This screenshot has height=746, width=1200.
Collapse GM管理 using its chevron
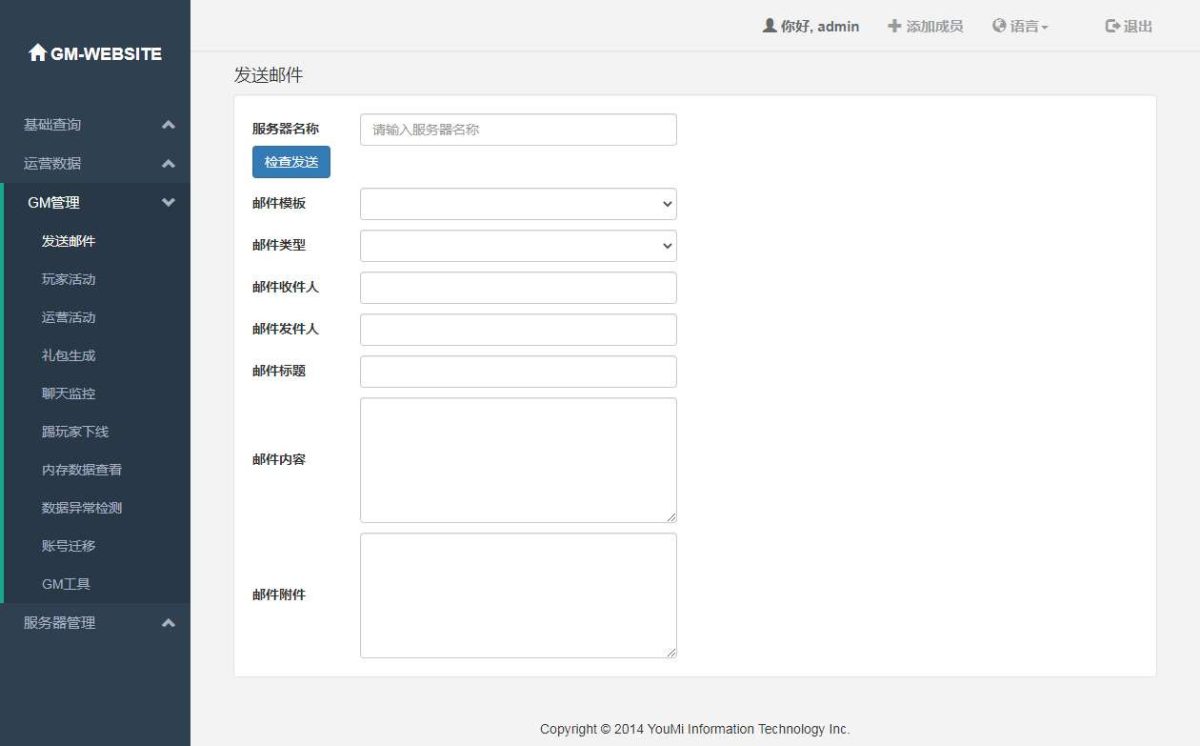click(x=168, y=202)
